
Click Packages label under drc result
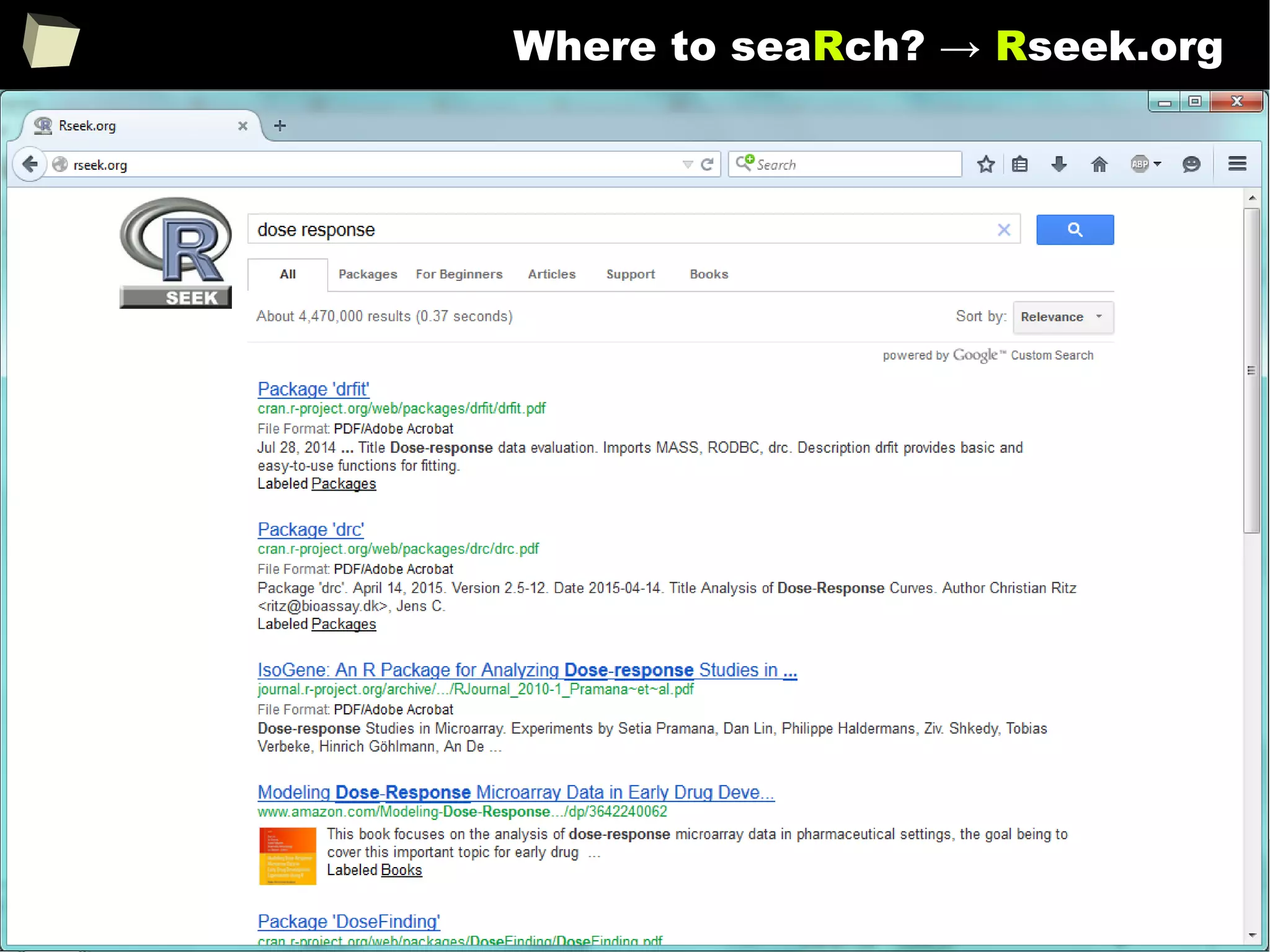pos(344,624)
